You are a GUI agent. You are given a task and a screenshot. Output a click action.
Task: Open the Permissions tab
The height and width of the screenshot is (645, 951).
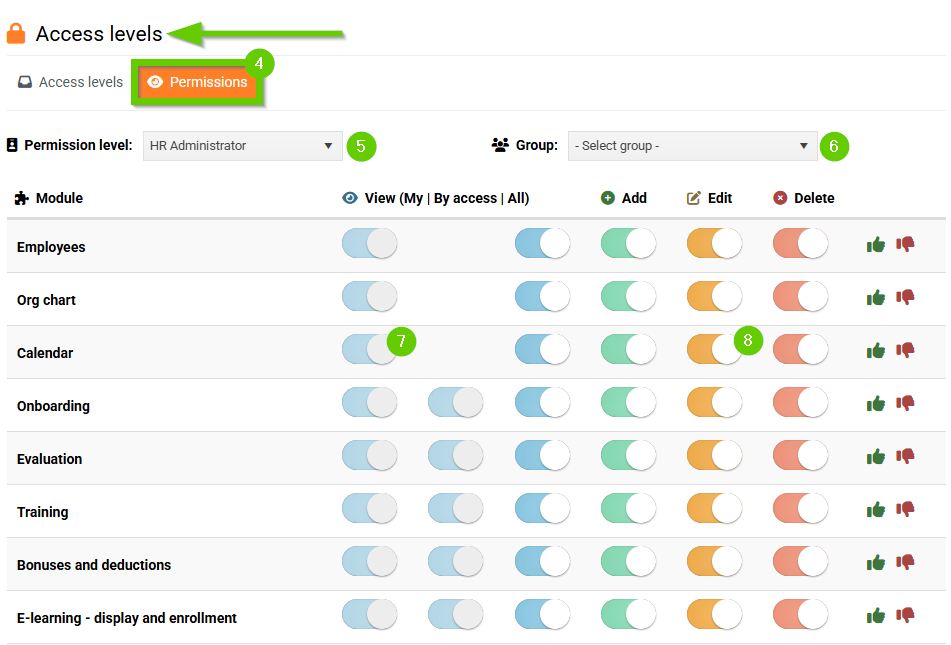click(197, 82)
